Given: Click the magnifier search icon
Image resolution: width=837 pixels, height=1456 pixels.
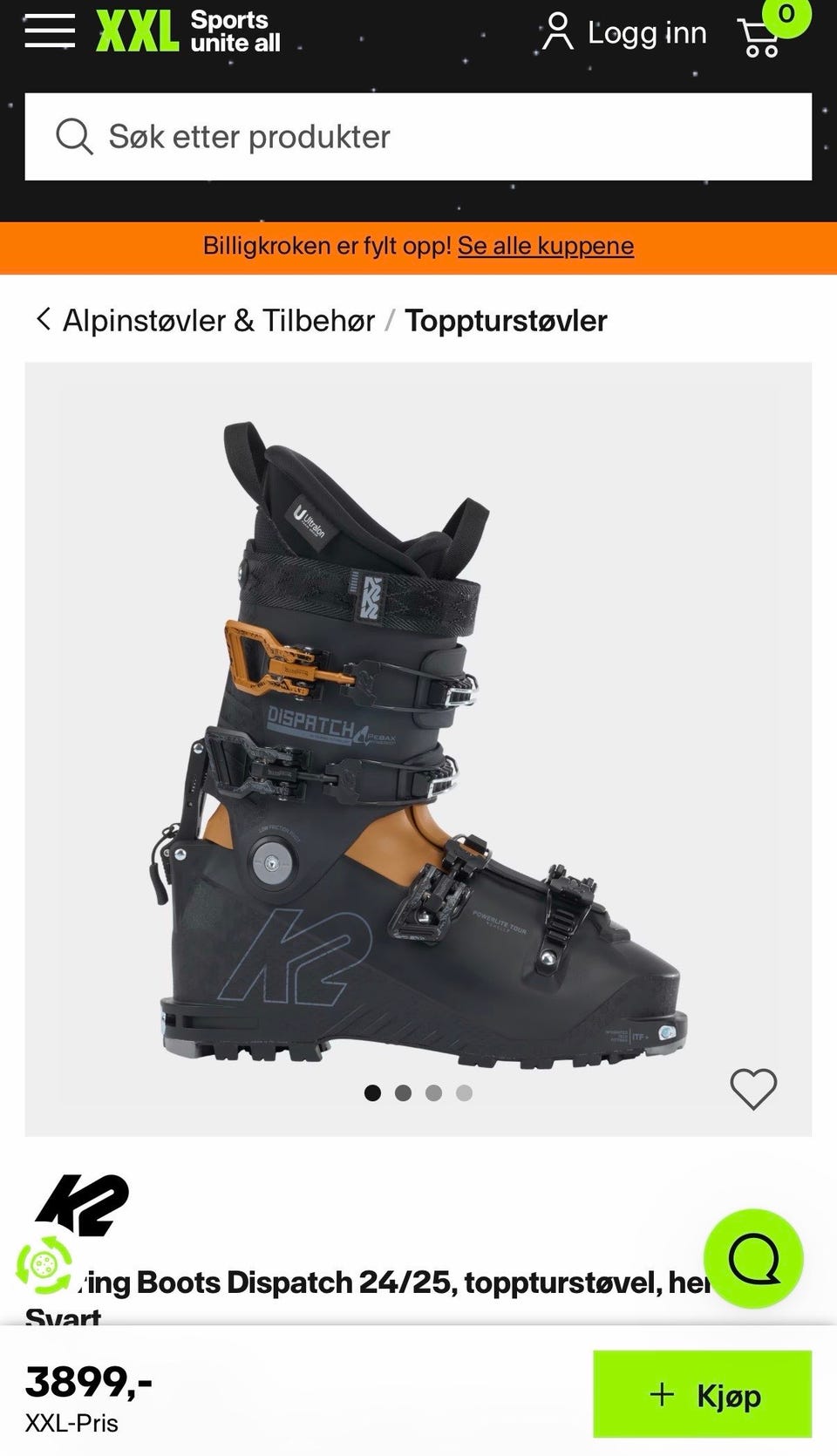Looking at the screenshot, I should point(74,137).
